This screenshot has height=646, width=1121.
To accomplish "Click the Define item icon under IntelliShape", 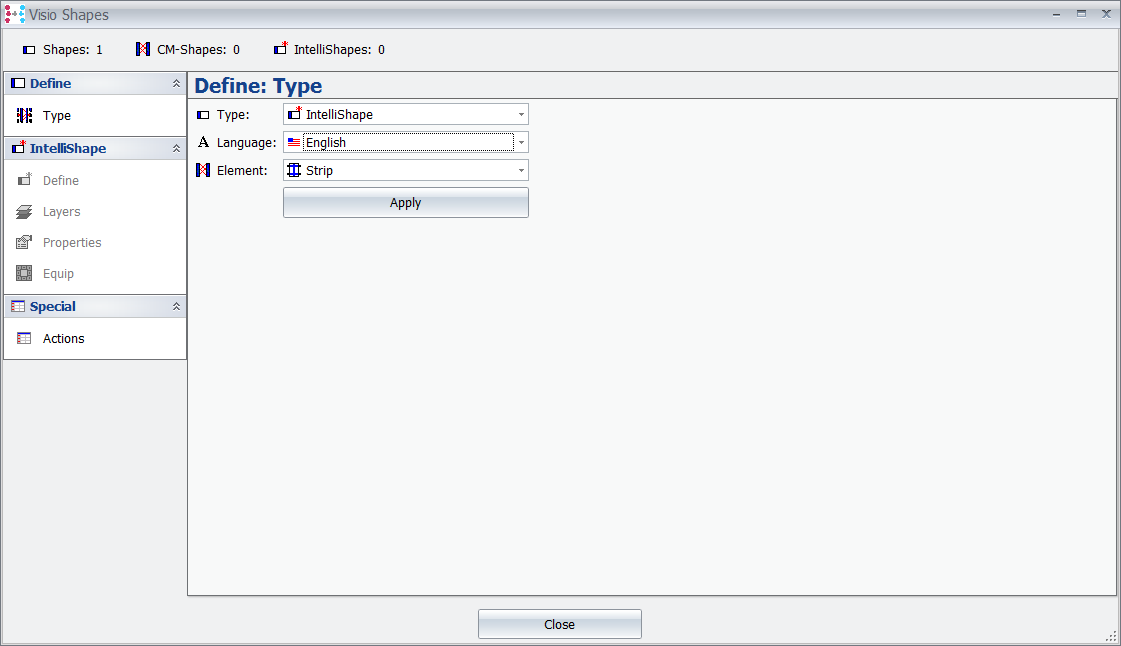I will pos(24,179).
